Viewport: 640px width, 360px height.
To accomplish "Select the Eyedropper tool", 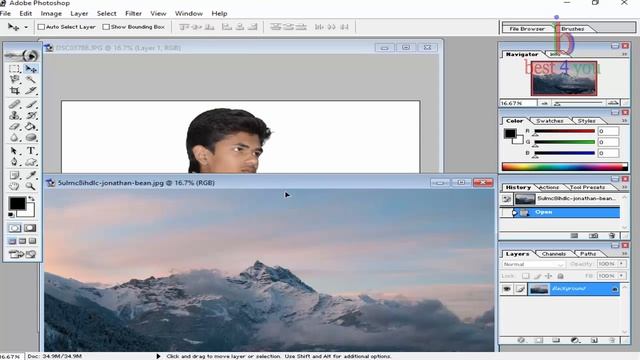I will tap(31, 176).
